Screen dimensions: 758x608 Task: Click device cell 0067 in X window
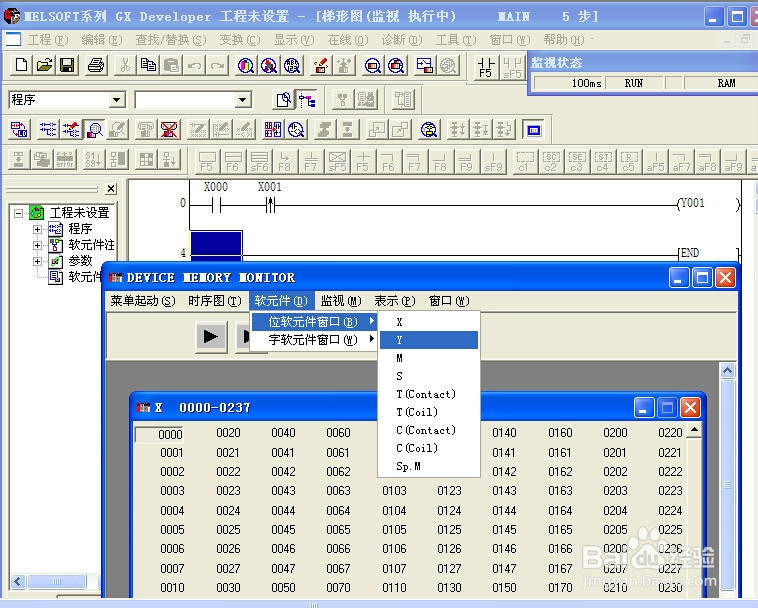pos(338,568)
